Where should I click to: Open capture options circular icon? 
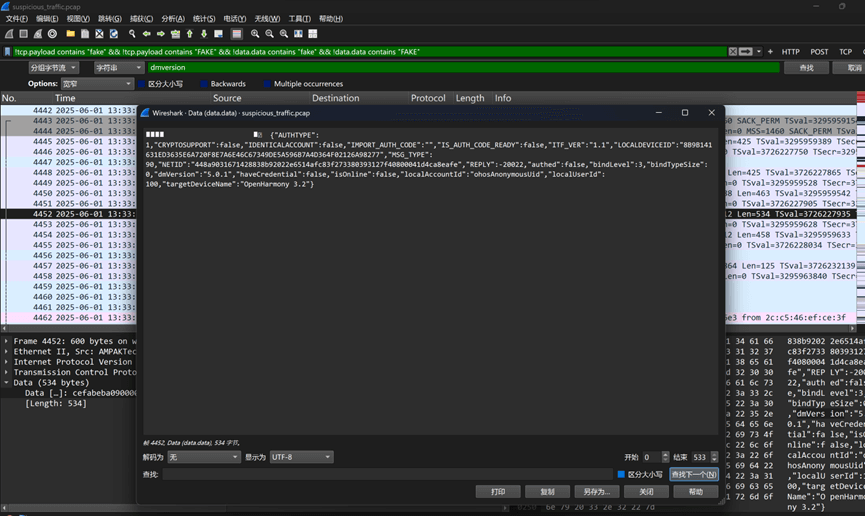pyautogui.click(x=52, y=34)
